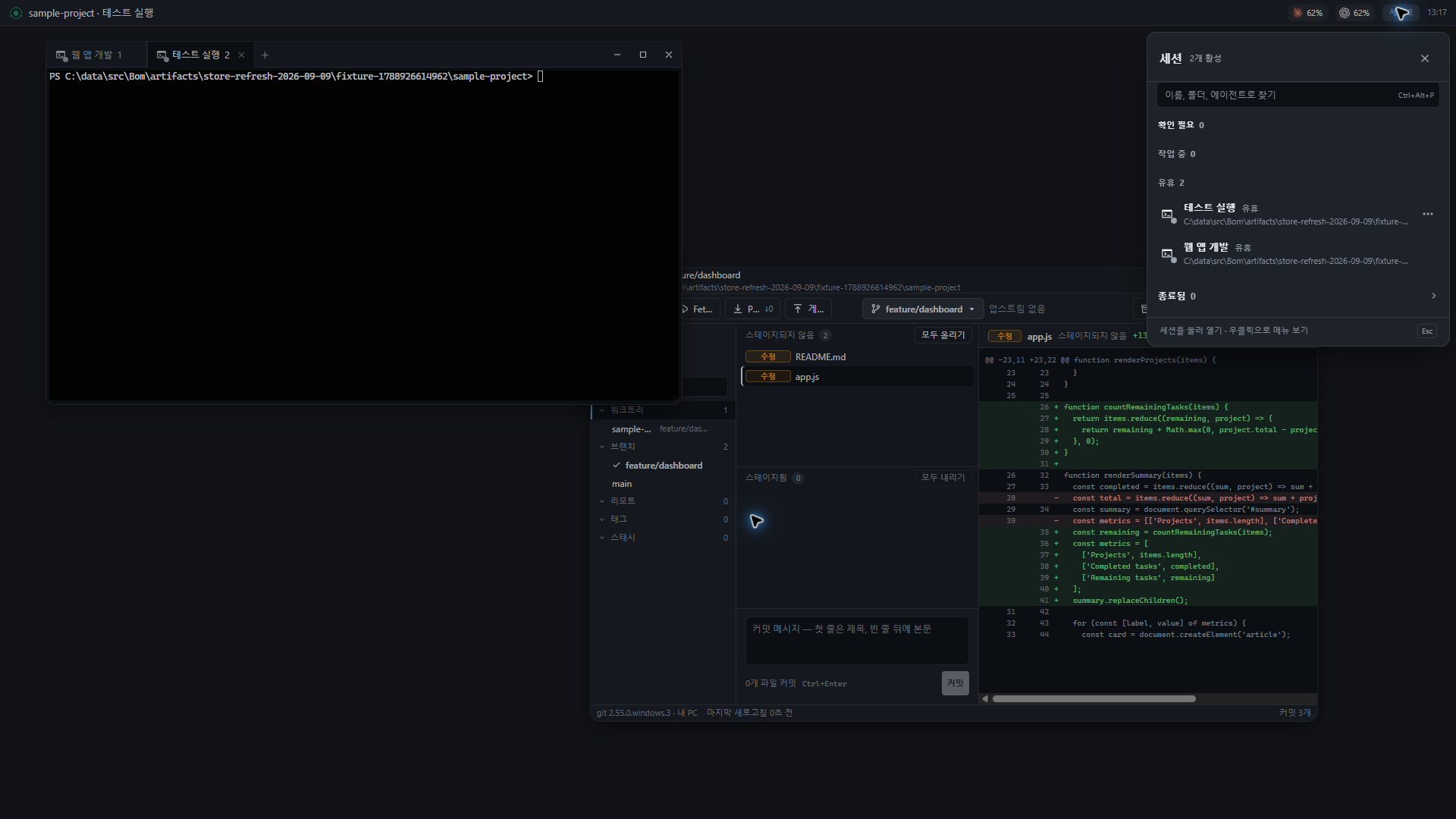The width and height of the screenshot is (1456, 819).
Task: Collapse the 브랜치 tree section
Action: [x=602, y=447]
